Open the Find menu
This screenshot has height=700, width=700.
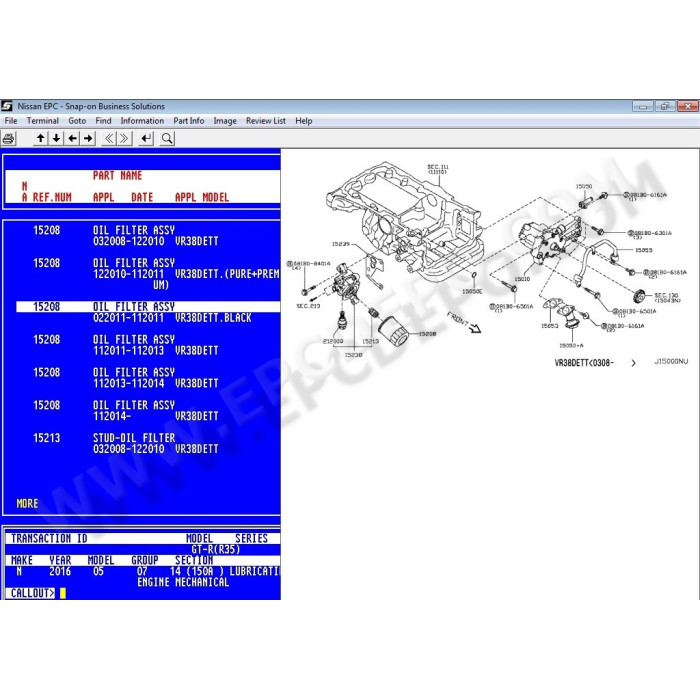pos(103,121)
